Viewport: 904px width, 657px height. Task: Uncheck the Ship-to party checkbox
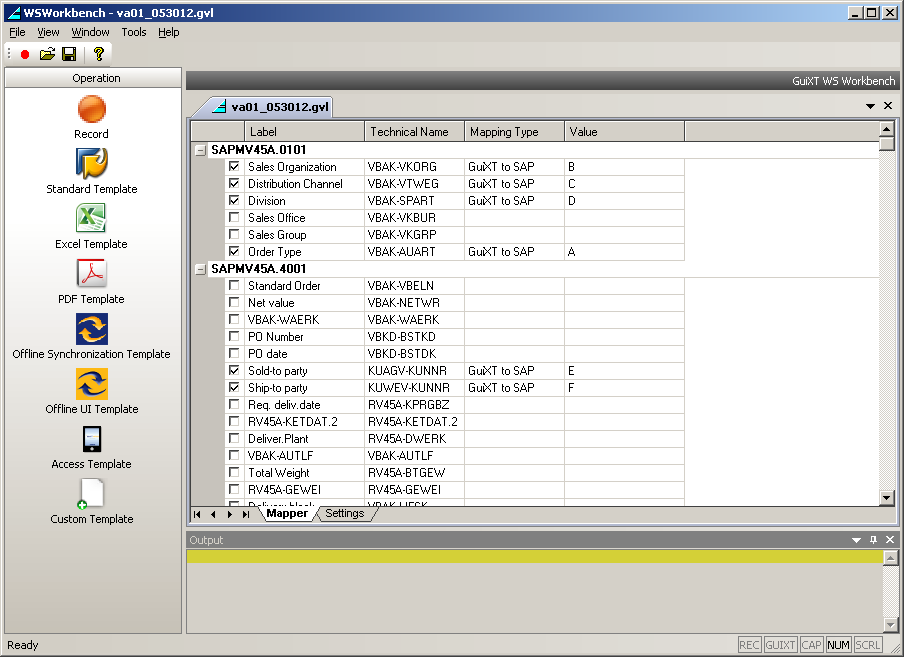point(234,387)
